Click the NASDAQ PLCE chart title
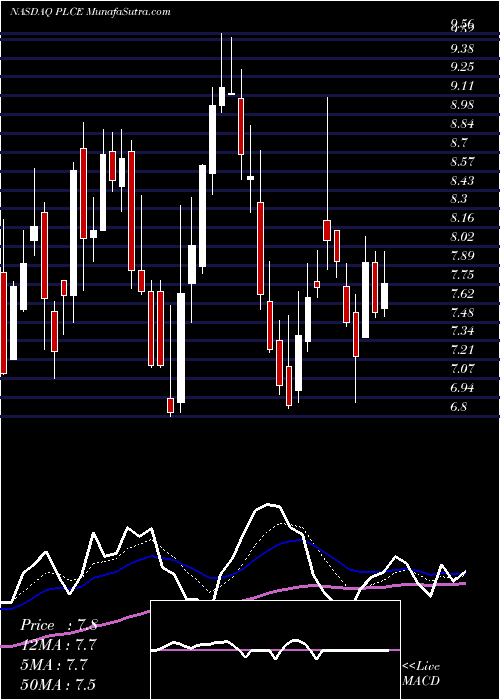 coord(90,12)
